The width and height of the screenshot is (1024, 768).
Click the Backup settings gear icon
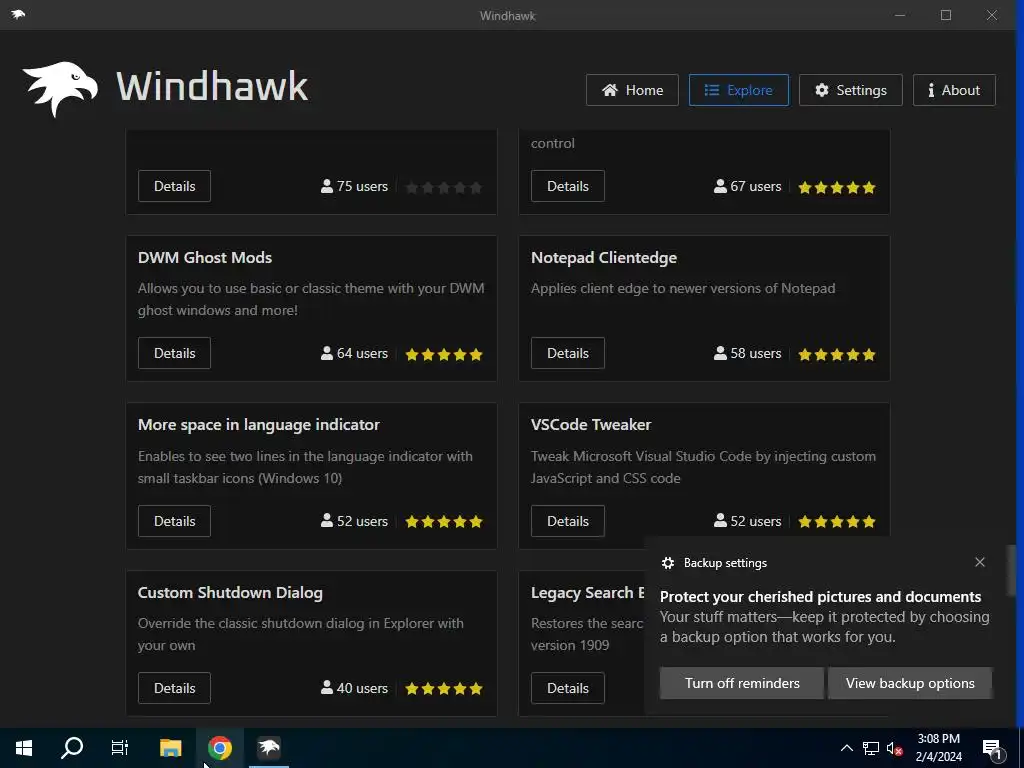click(x=667, y=563)
